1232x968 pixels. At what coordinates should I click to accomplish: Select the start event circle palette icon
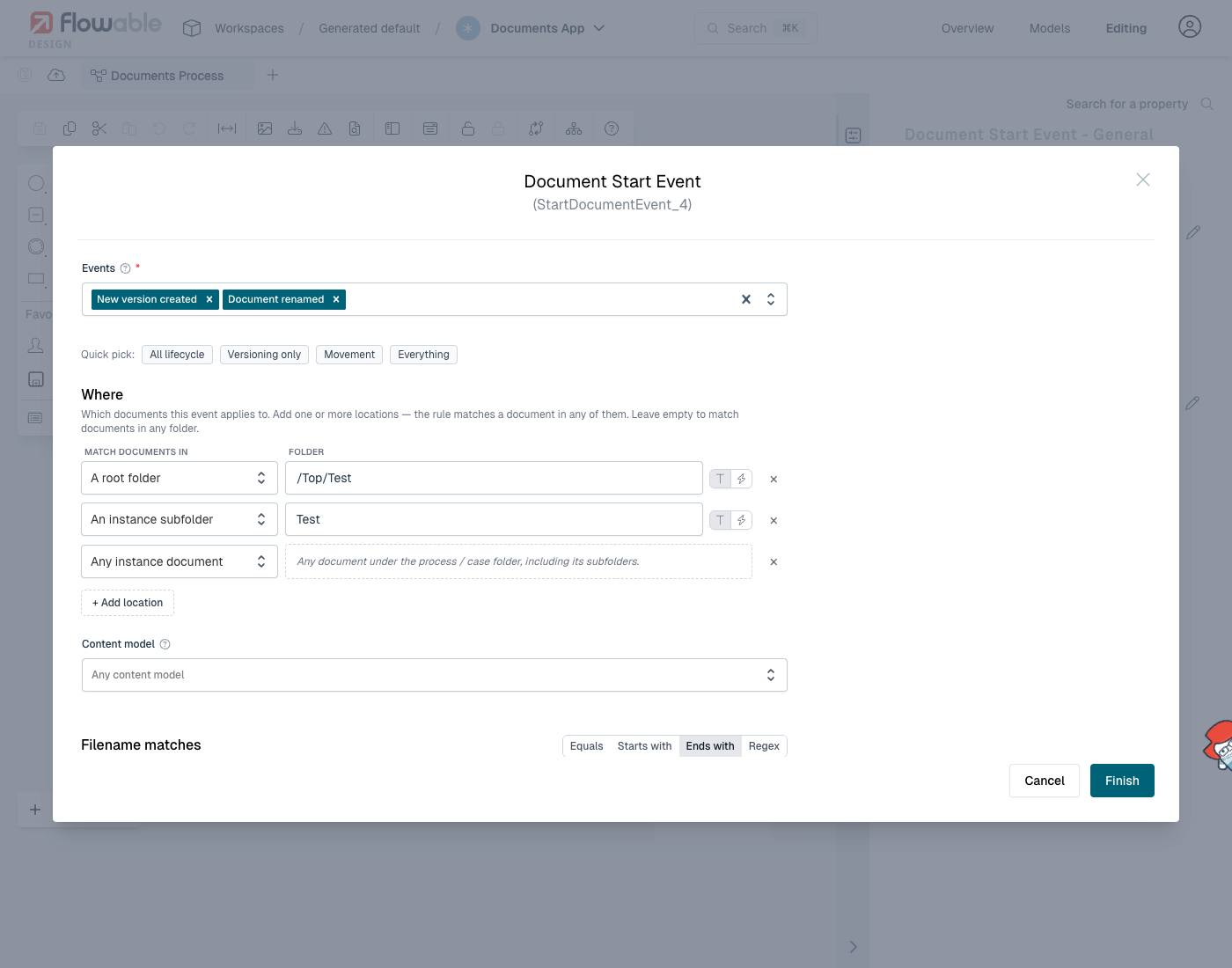click(x=36, y=183)
